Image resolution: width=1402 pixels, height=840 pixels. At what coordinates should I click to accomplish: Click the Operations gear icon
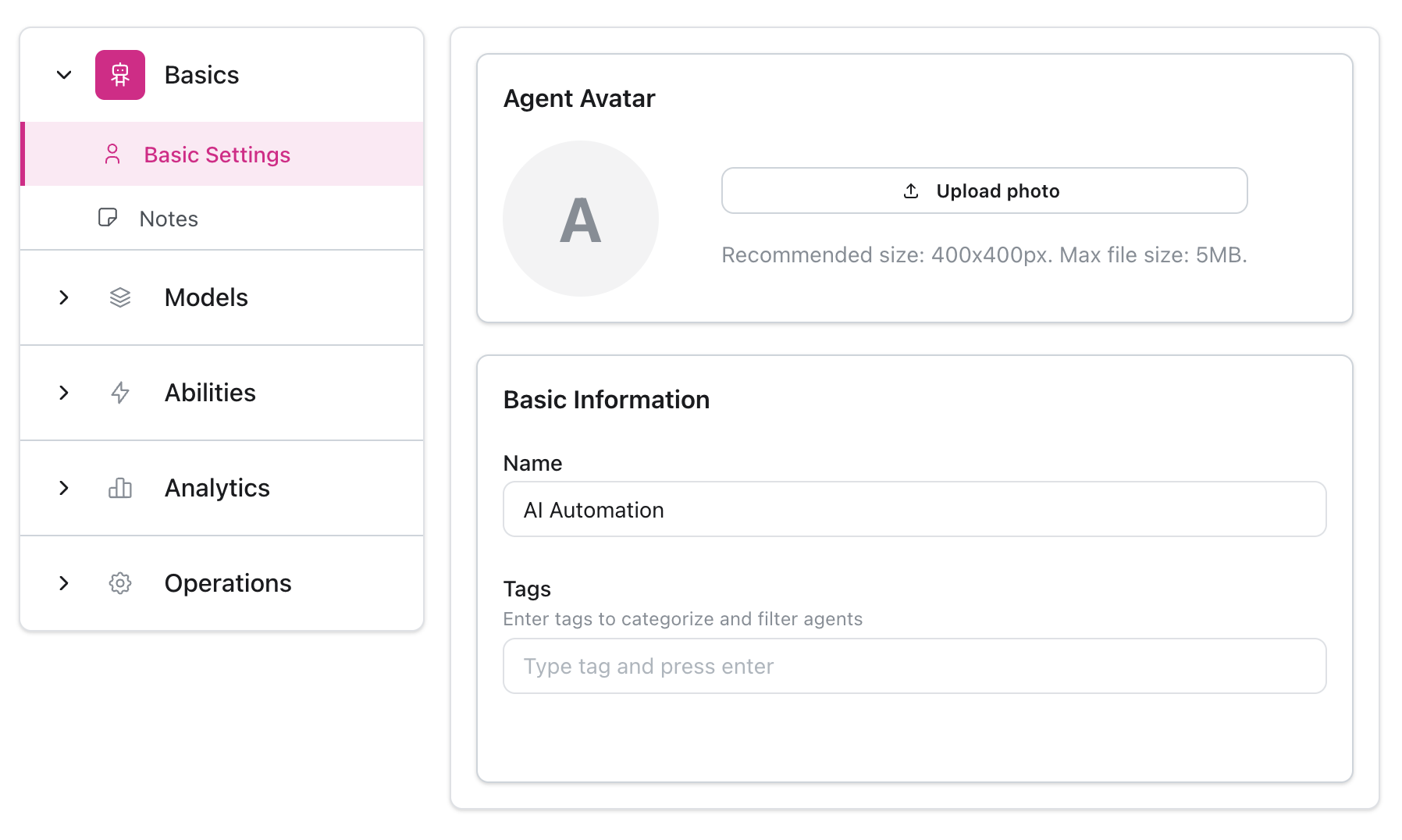[119, 583]
